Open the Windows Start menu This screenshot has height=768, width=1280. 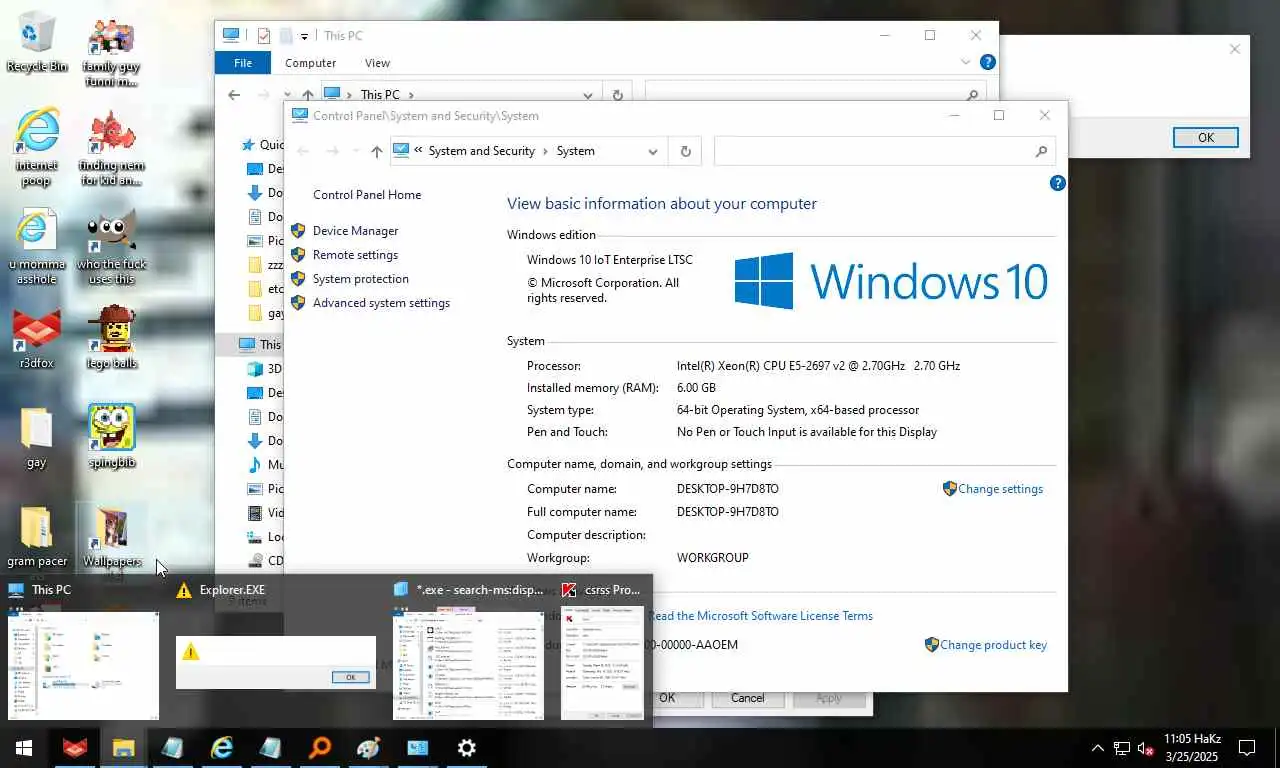tap(24, 747)
